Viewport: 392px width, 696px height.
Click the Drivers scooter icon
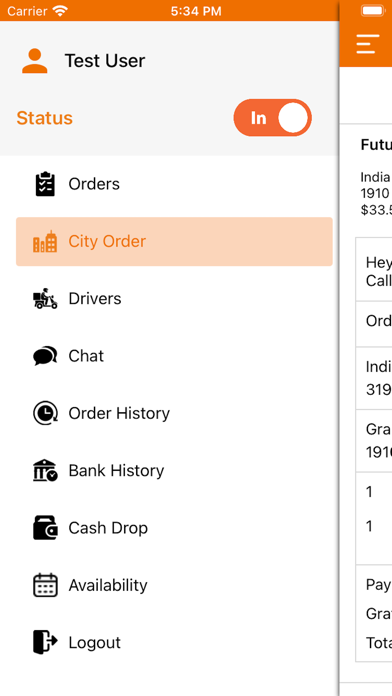[45, 299]
